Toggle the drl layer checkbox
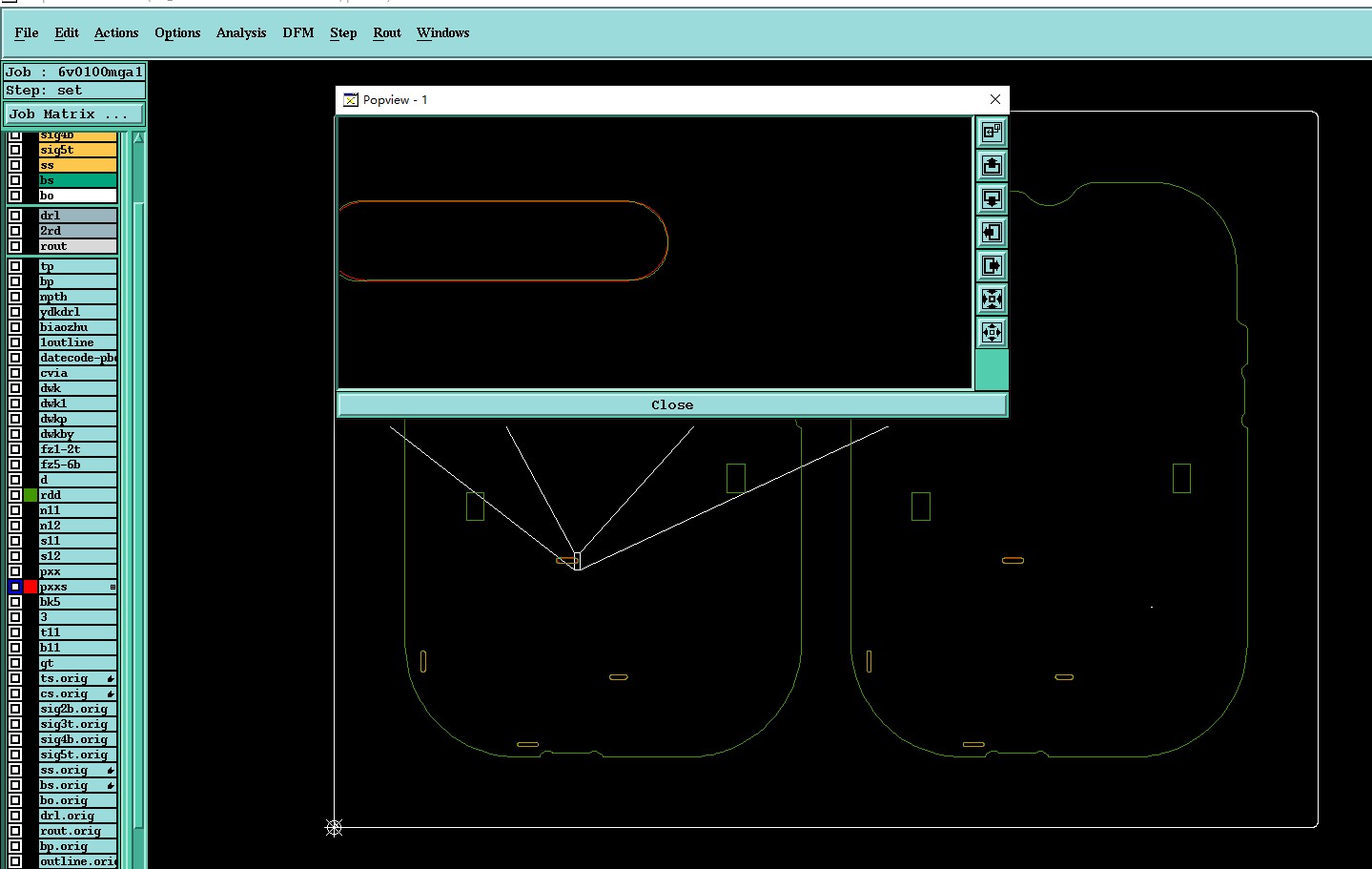This screenshot has height=869, width=1372. 15,216
